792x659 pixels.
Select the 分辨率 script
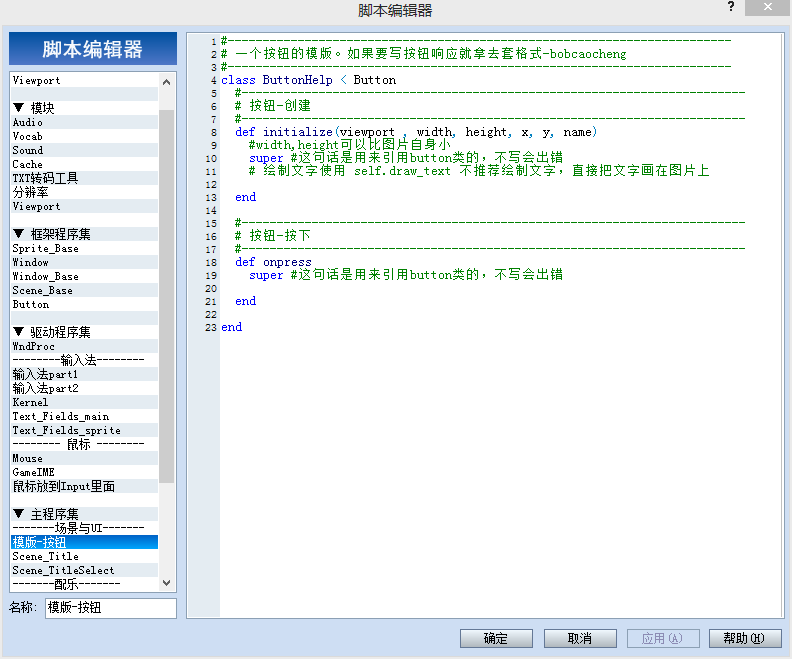click(84, 192)
